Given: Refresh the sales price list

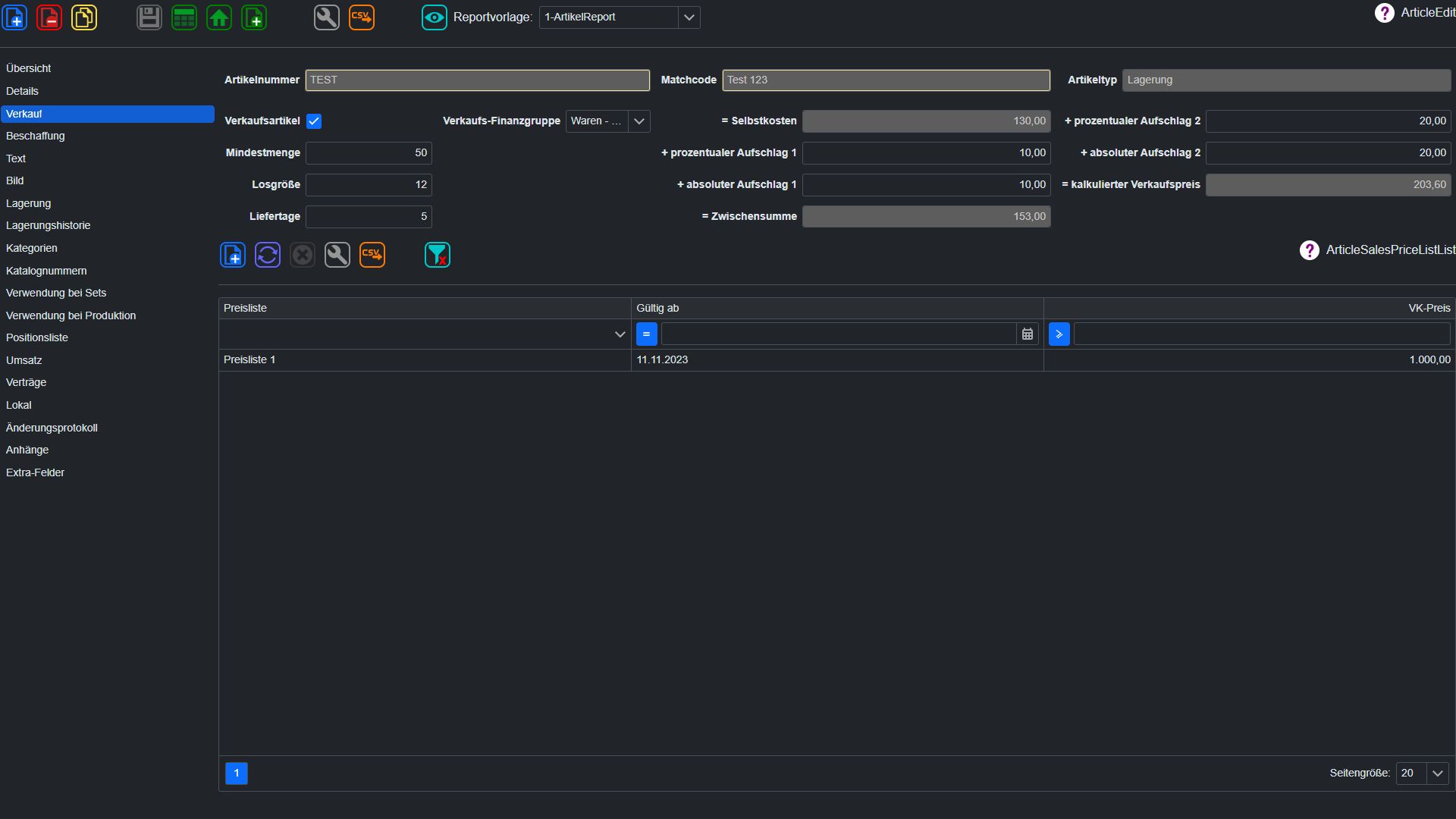Looking at the screenshot, I should coord(268,255).
